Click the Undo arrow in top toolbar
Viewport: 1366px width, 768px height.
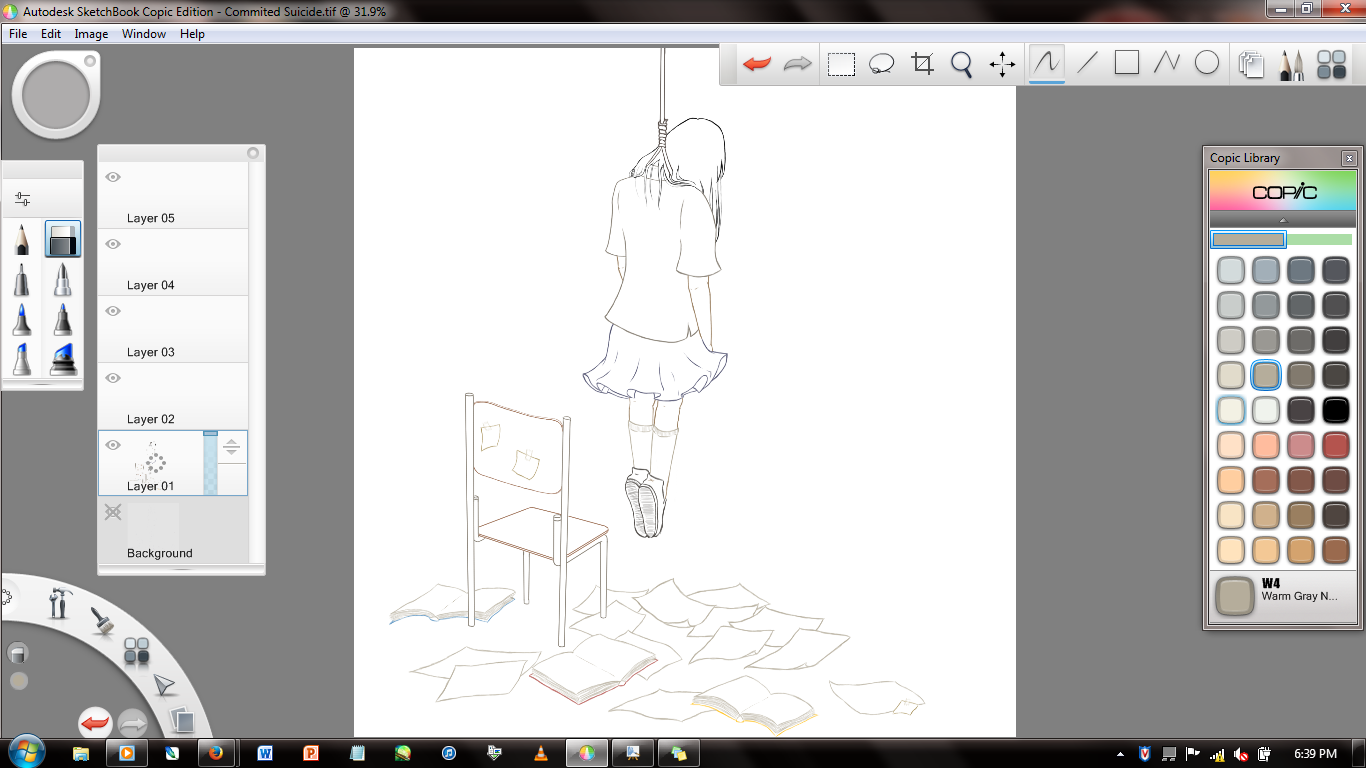pyautogui.click(x=757, y=64)
